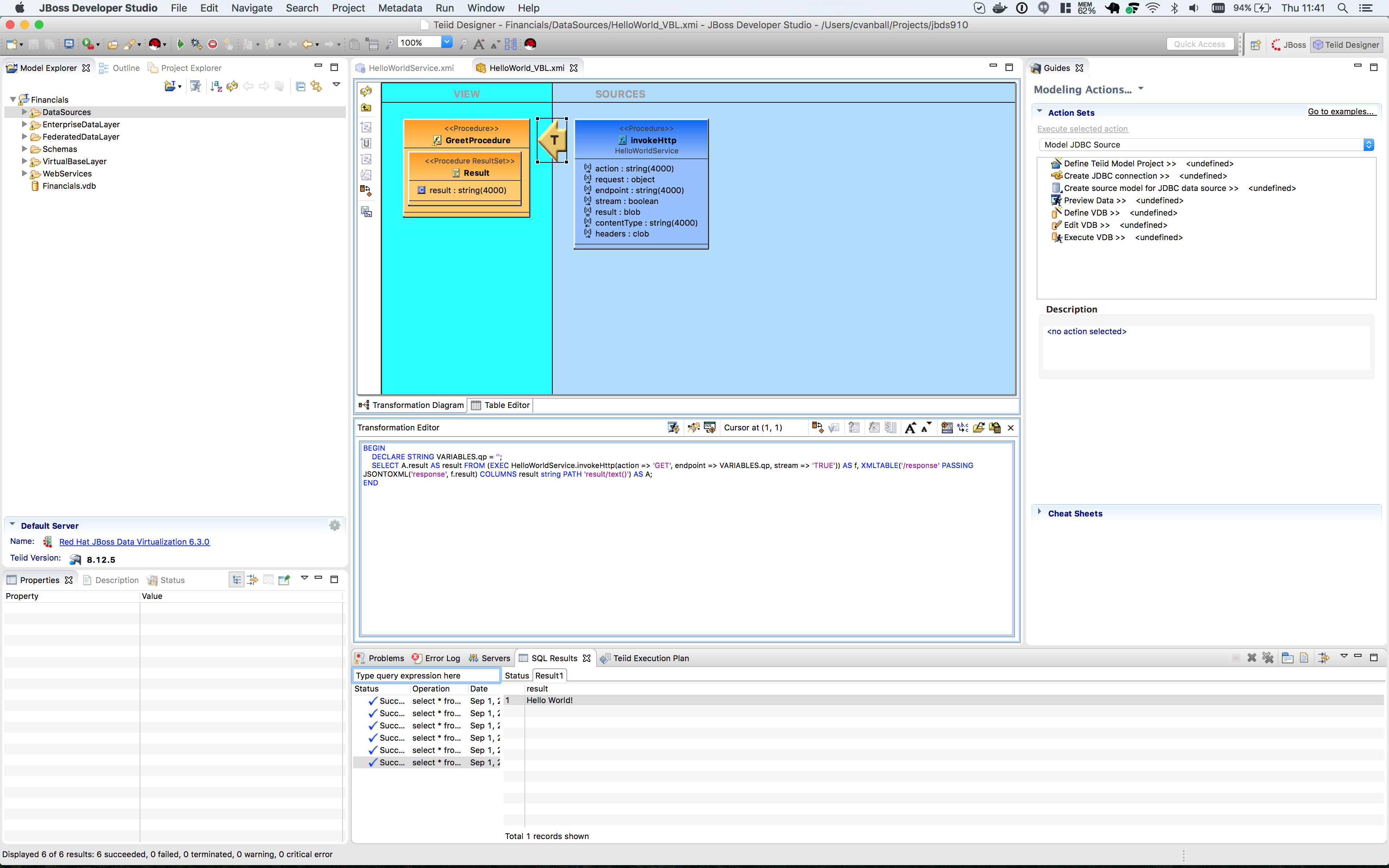Click Collapse All icon in Model Explorer
Viewport: 1389px width, 868px height.
point(300,86)
